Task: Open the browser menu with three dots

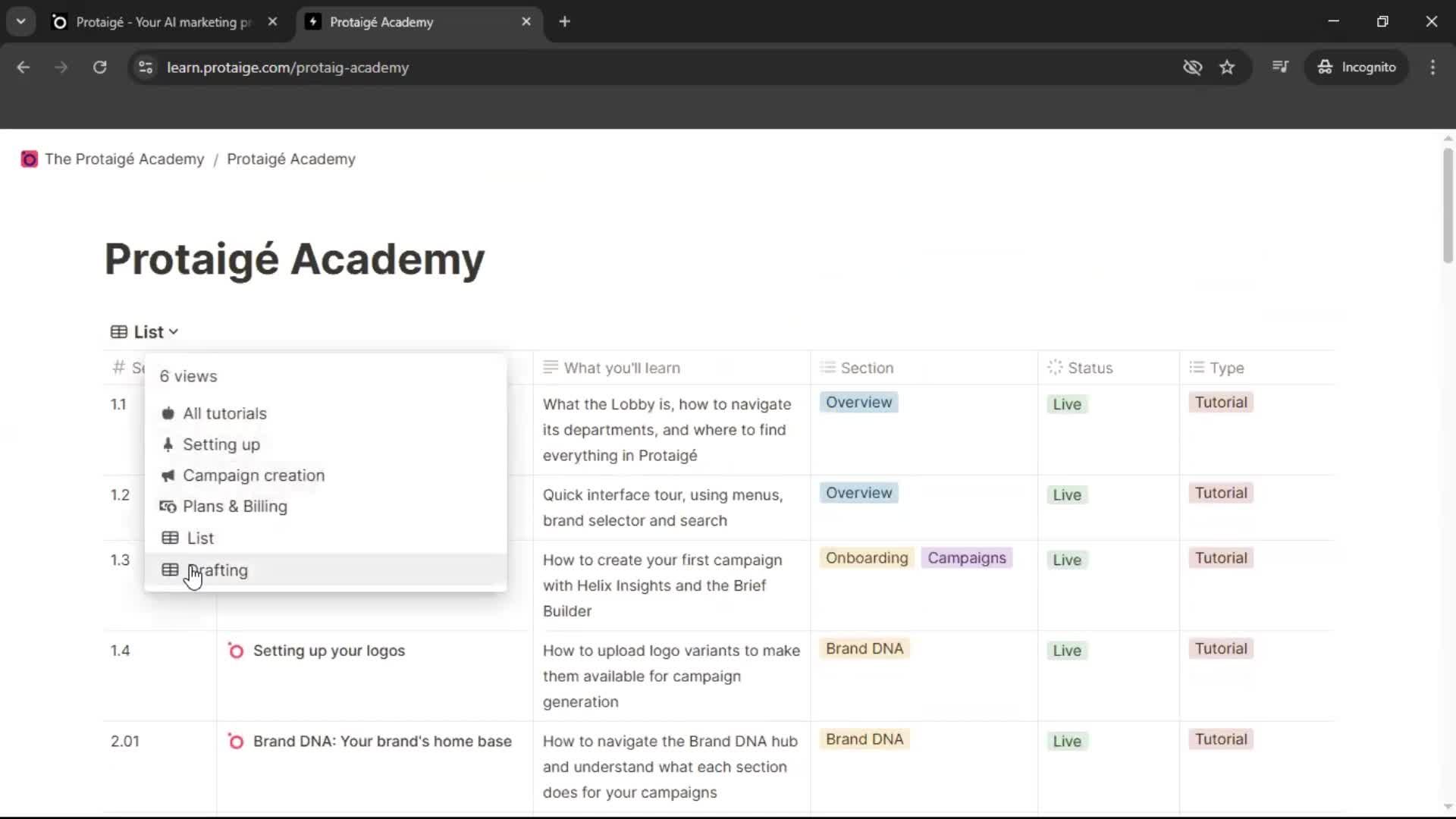Action: click(x=1433, y=67)
